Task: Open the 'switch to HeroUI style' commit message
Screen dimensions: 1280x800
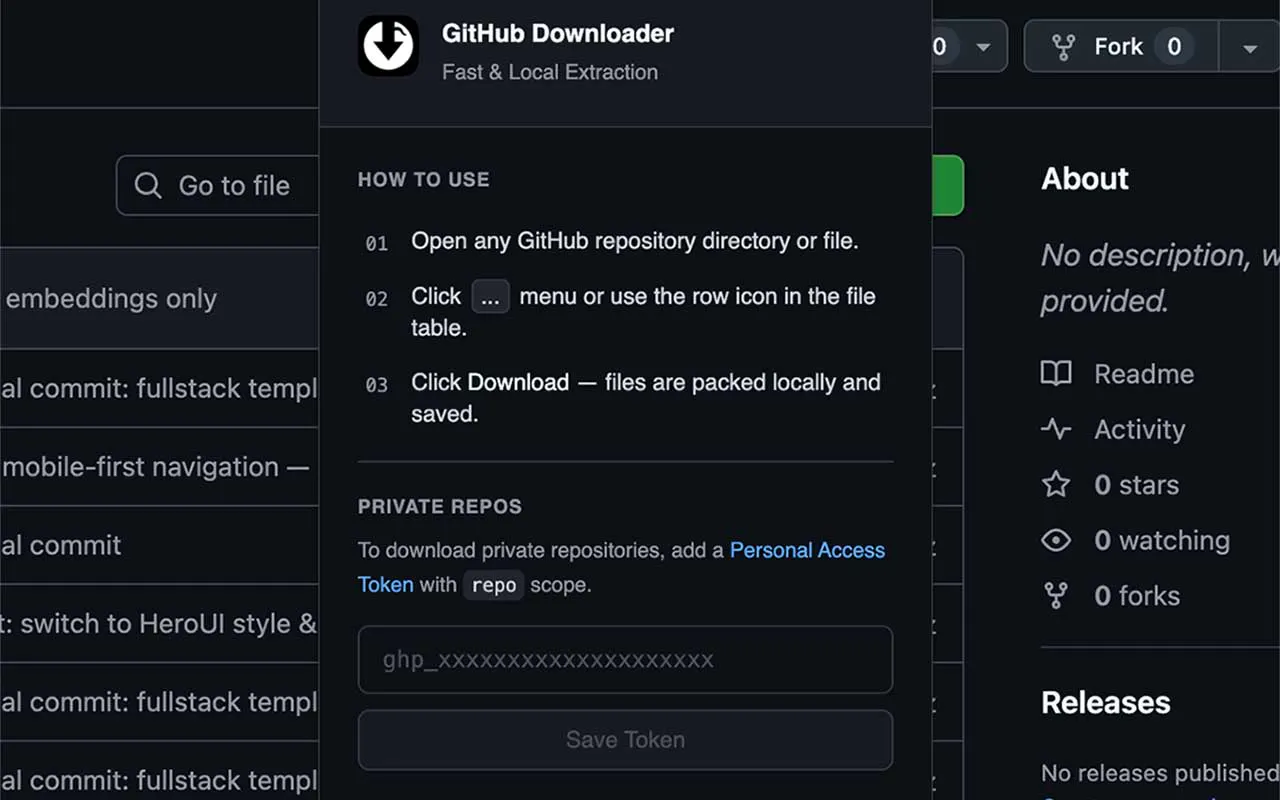Action: [x=158, y=624]
